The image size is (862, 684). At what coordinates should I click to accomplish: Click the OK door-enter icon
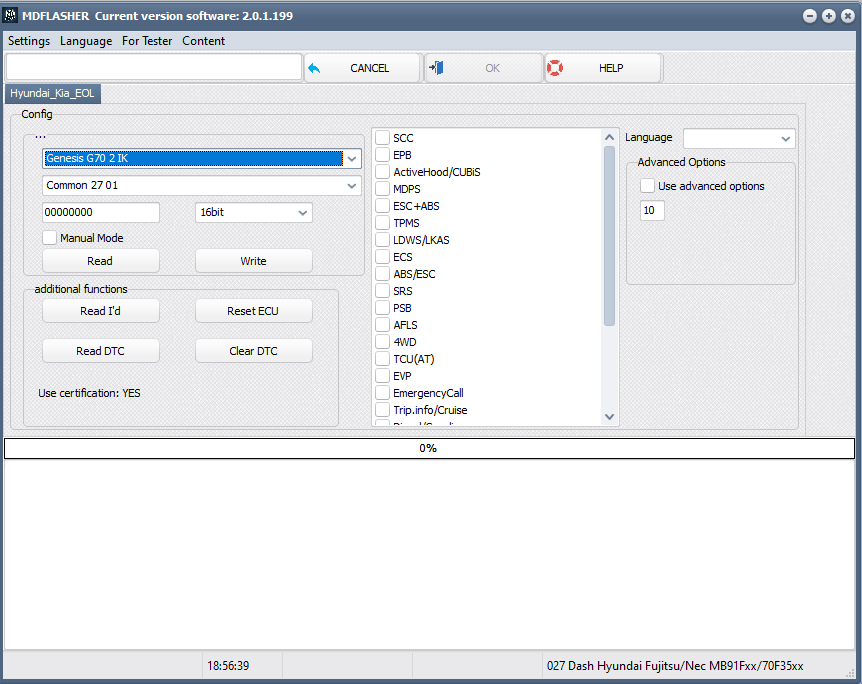tap(436, 68)
